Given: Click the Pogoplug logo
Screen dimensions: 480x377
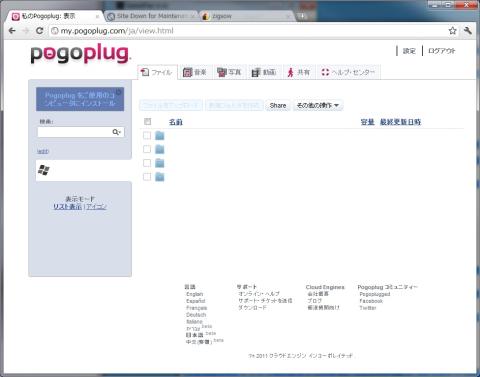Looking at the screenshot, I should [x=80, y=54].
